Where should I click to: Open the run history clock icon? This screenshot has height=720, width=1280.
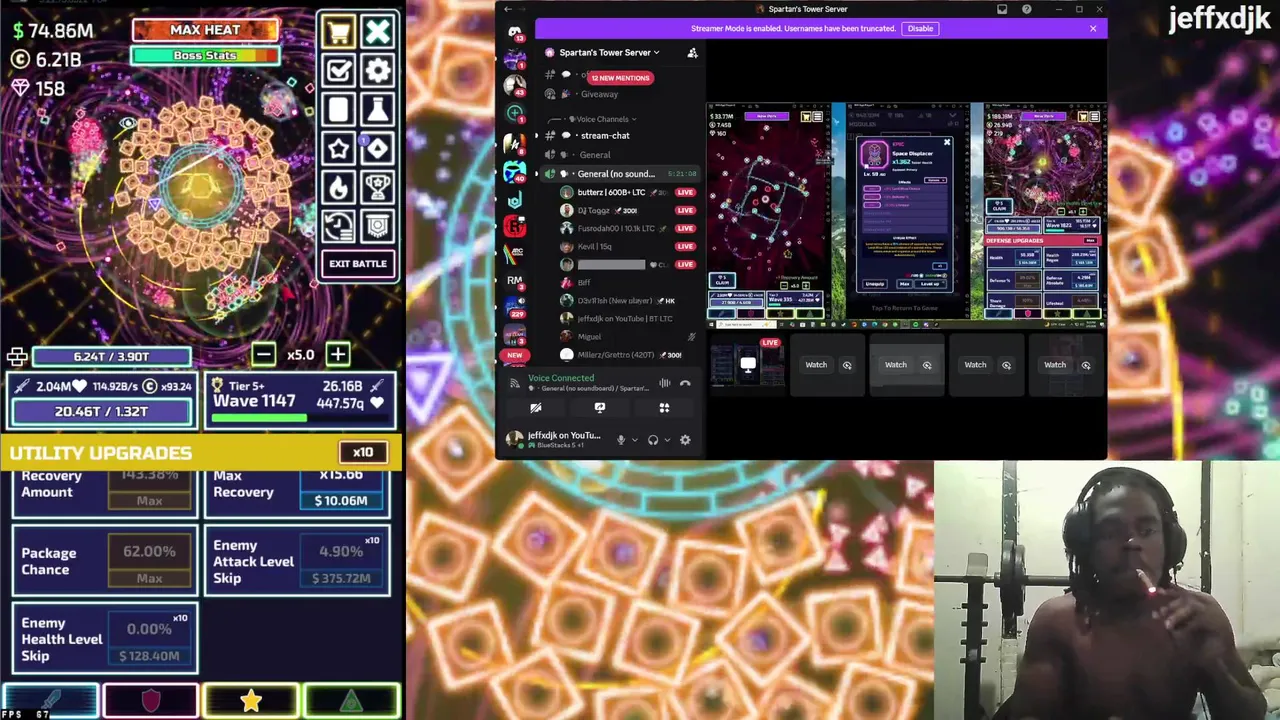[x=338, y=227]
